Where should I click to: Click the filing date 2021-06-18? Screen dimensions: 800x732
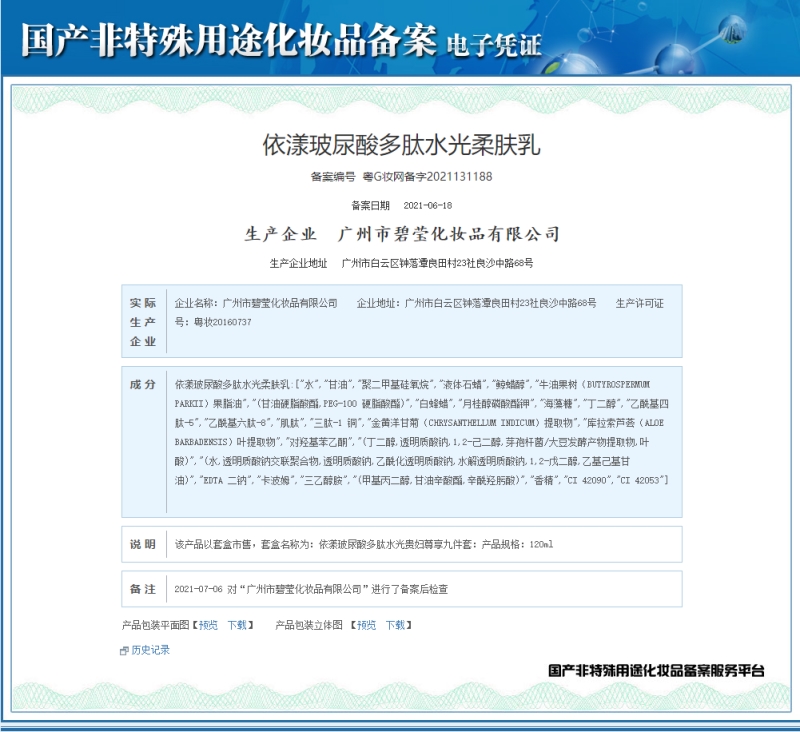click(427, 205)
